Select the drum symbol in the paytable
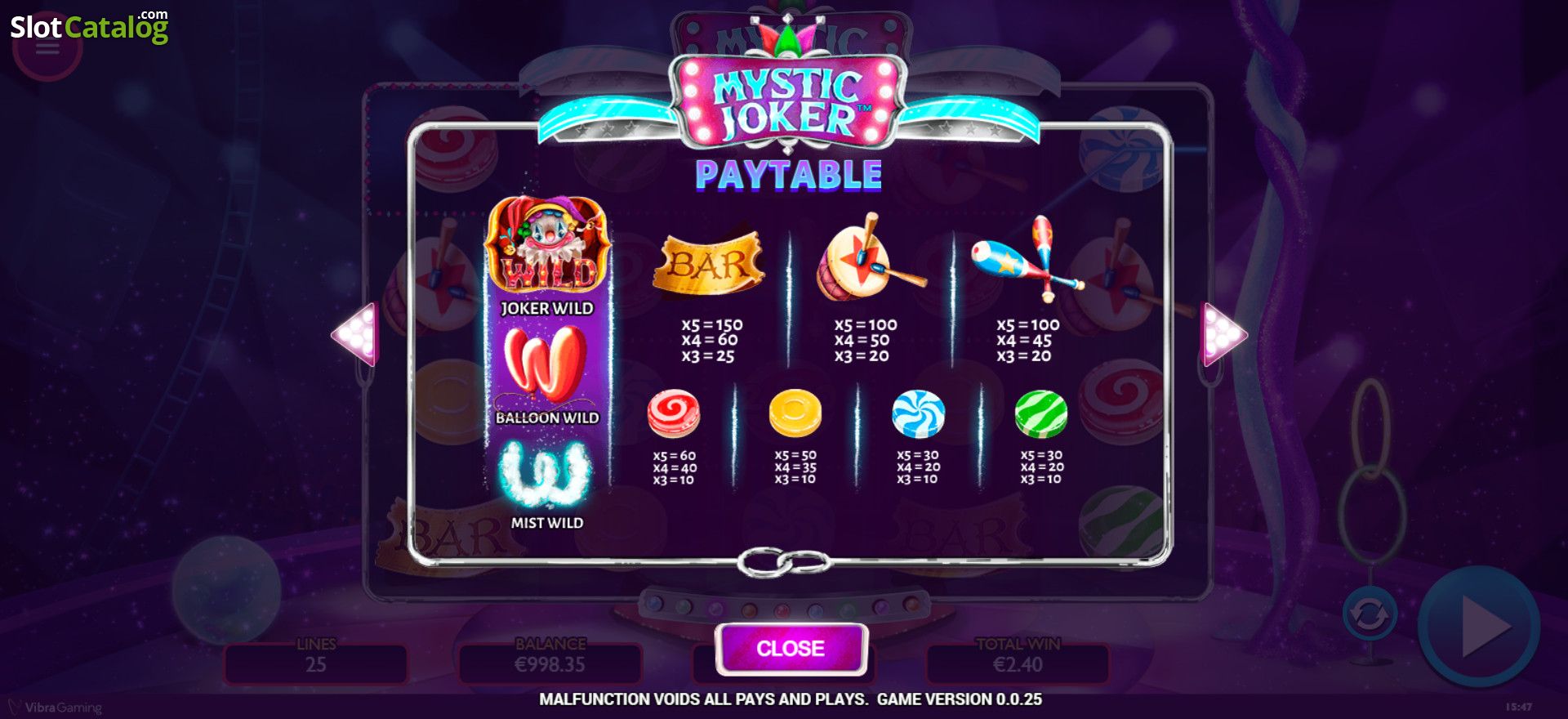The image size is (1568, 719). [869, 259]
